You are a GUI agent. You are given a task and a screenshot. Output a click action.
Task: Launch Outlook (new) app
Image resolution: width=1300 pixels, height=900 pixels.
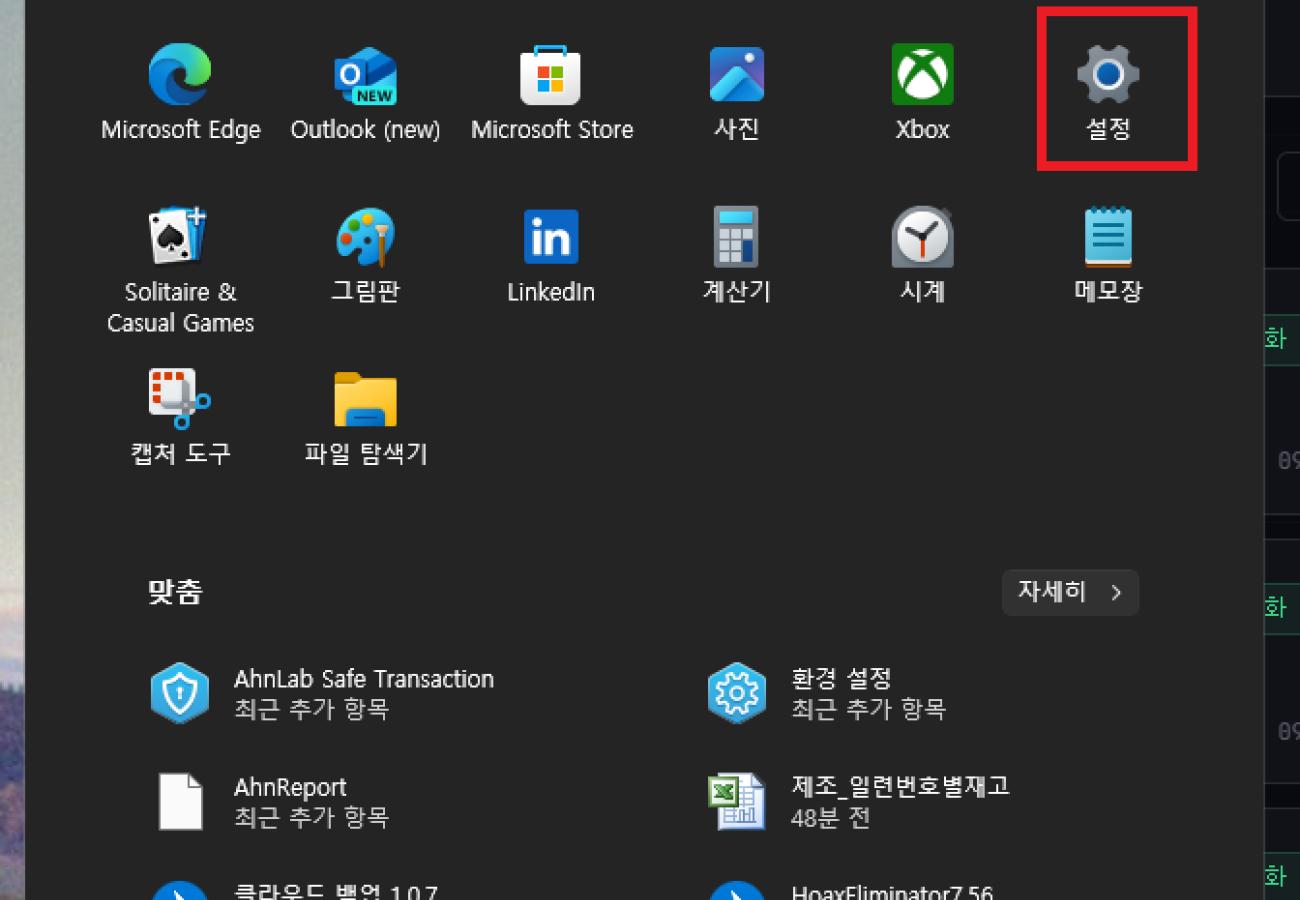point(365,94)
